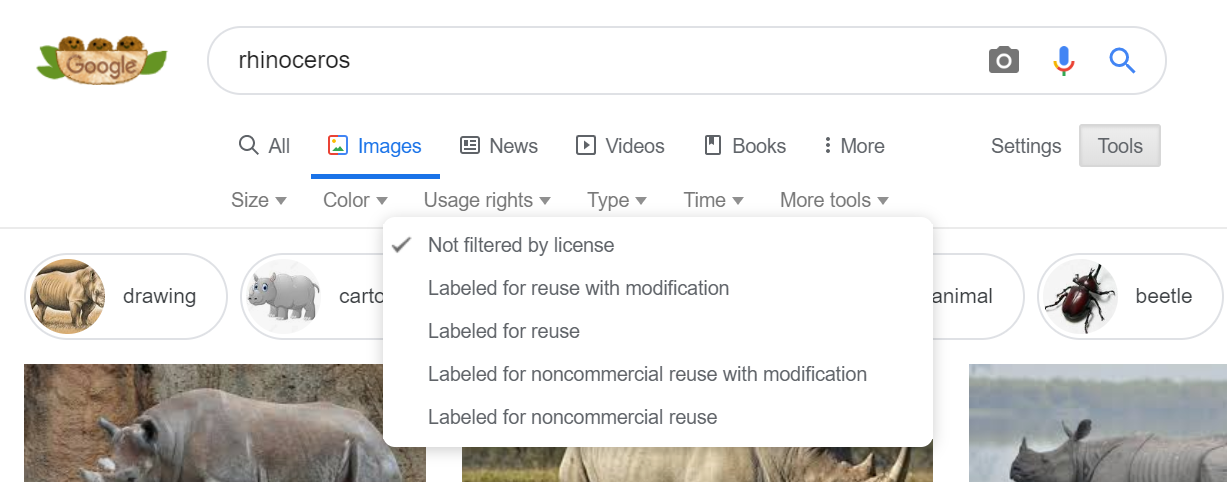Choose 'Labeled for reuse with modification'
The height and width of the screenshot is (482, 1227).
(x=578, y=288)
